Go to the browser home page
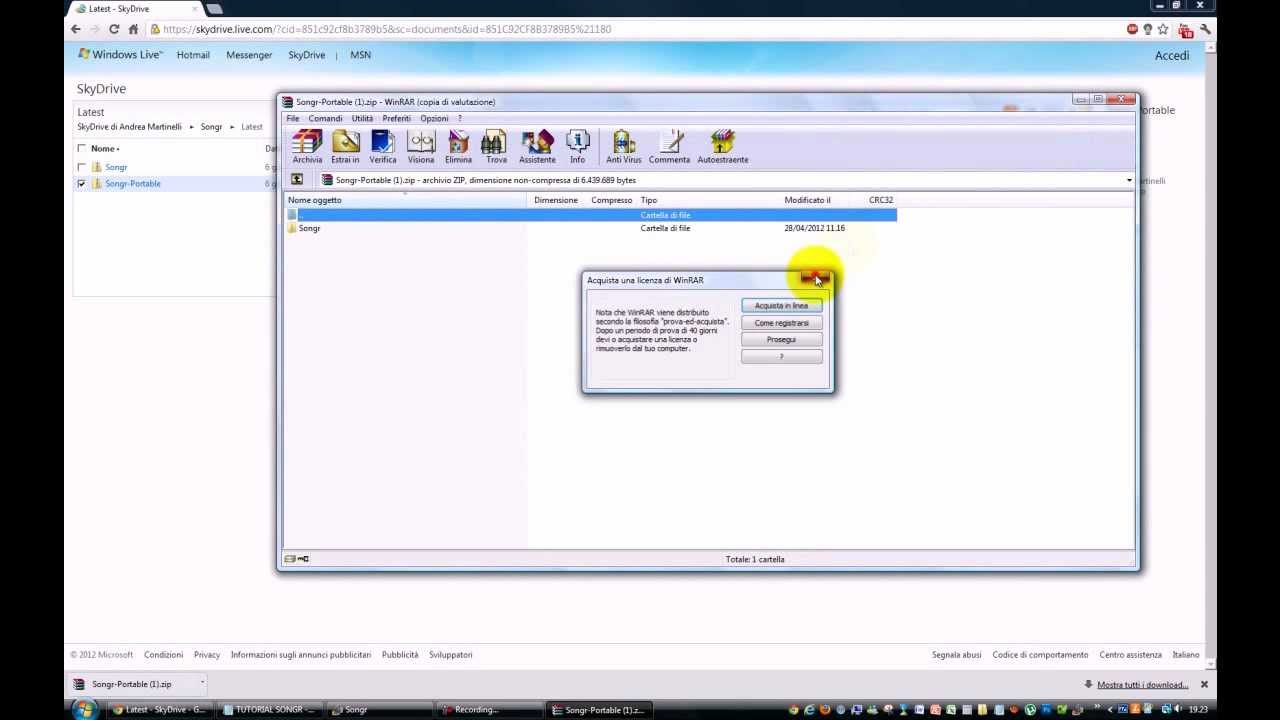This screenshot has width=1280, height=720. coord(133,29)
